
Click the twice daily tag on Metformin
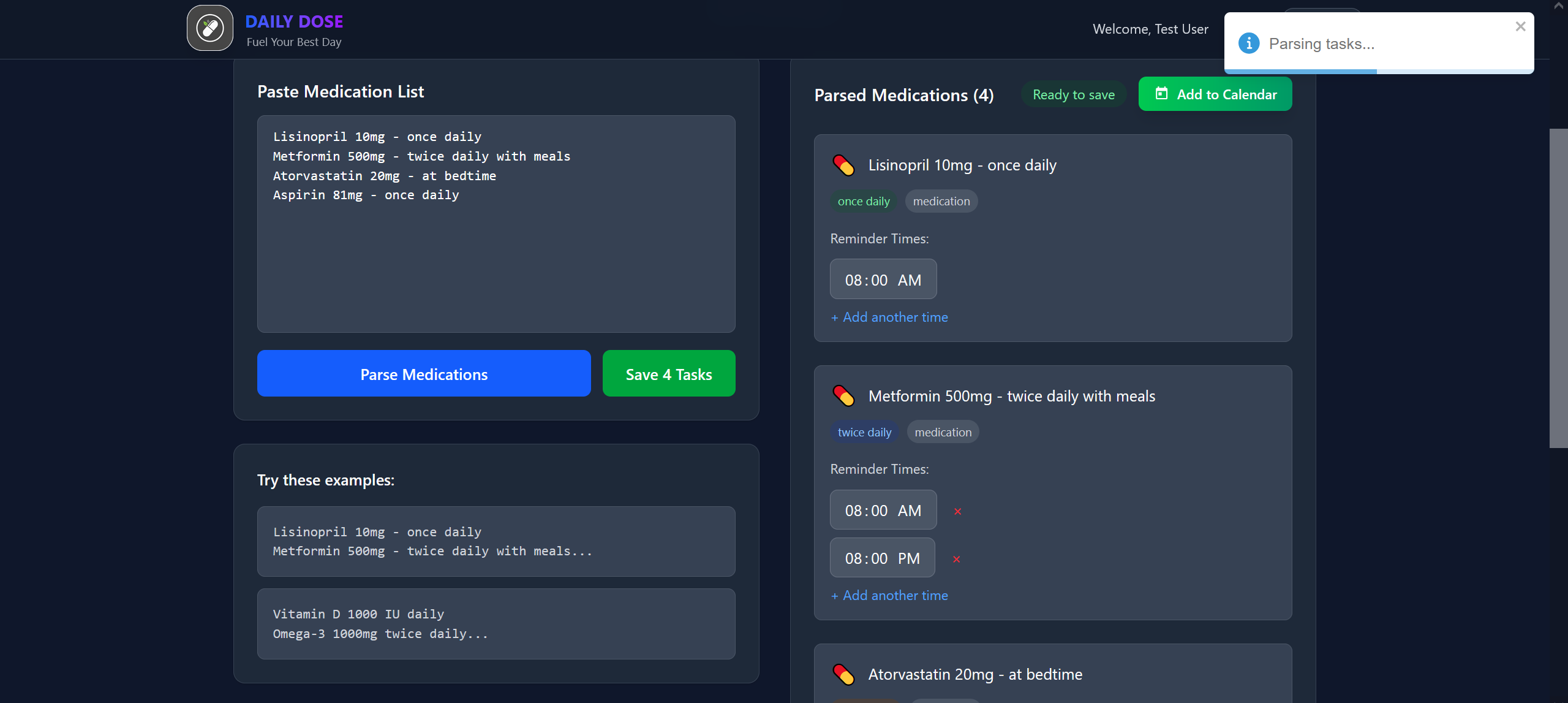[864, 433]
